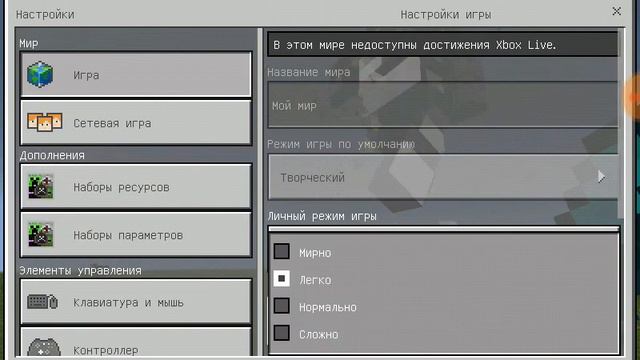
Task: Select the Нормально difficulty option
Action: (x=282, y=306)
